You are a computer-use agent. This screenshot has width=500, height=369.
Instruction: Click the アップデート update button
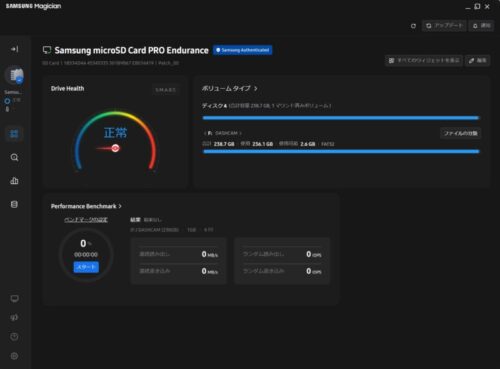tap(444, 26)
